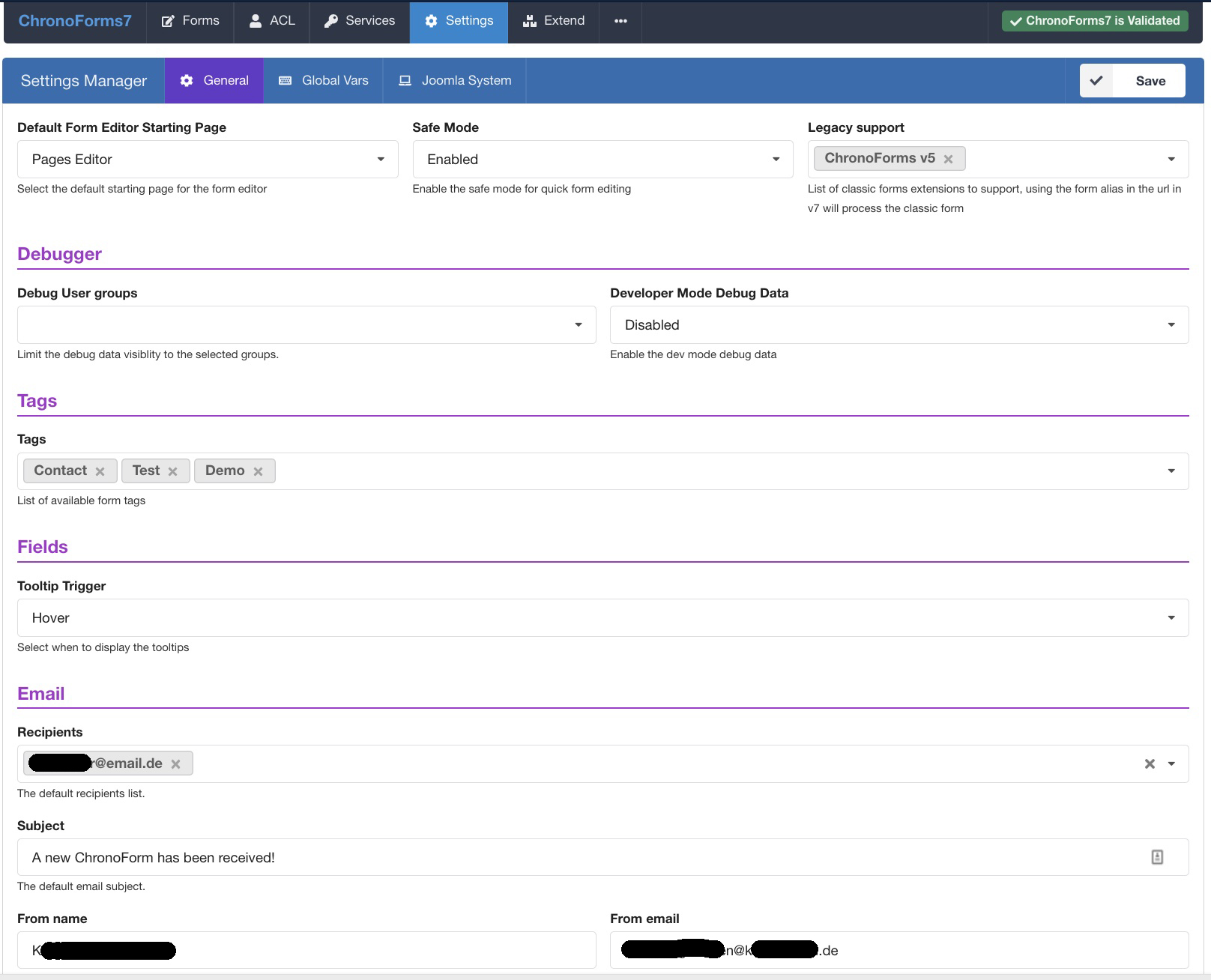Click the Joomla System laptop icon

click(405, 80)
